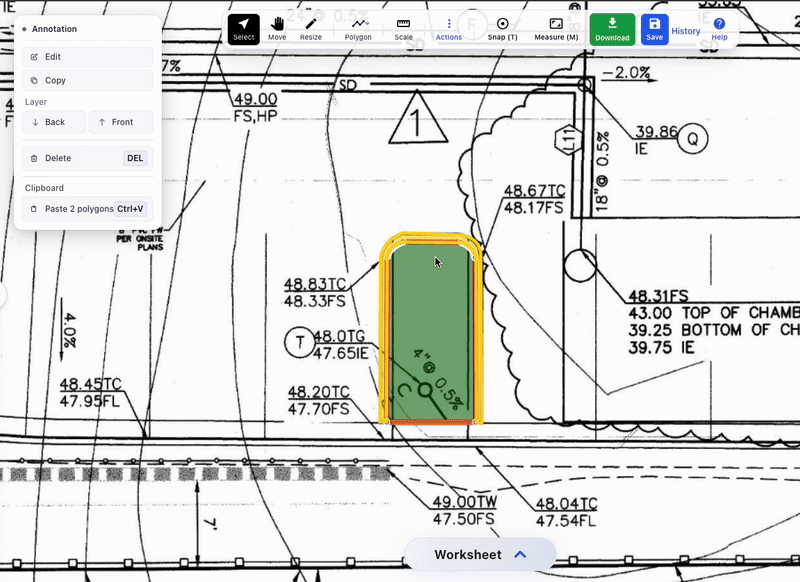The image size is (800, 582).
Task: Open the Measure (M) tool
Action: (556, 29)
